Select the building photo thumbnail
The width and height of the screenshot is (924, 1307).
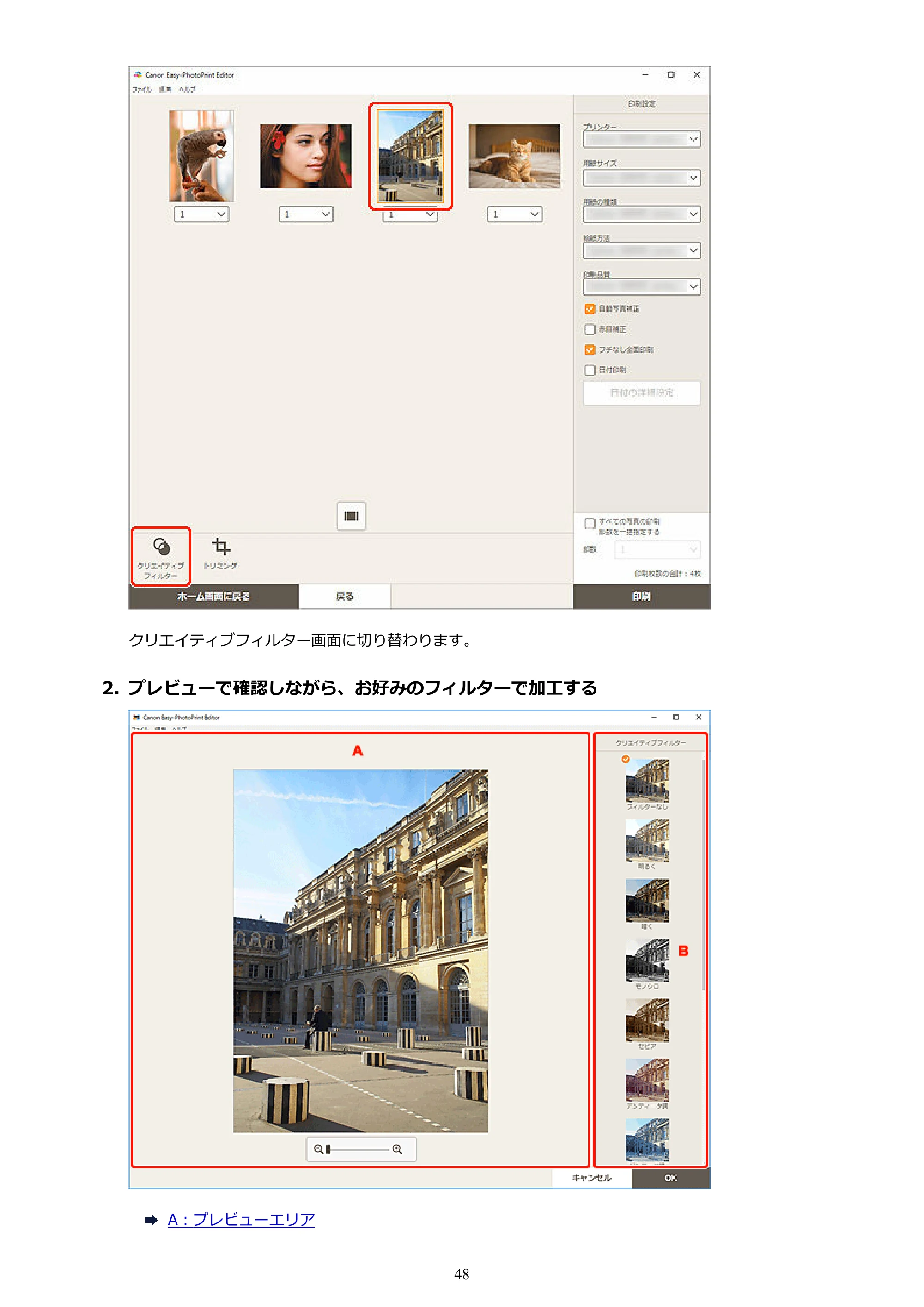[x=410, y=156]
